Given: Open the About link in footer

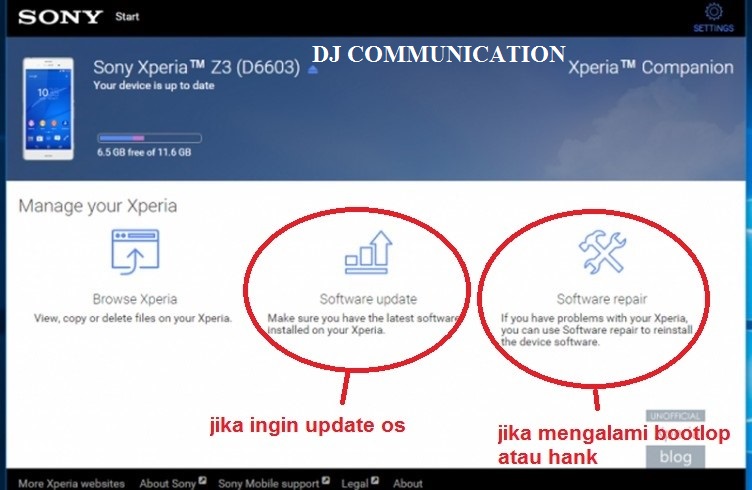Looking at the screenshot, I should point(408,483).
